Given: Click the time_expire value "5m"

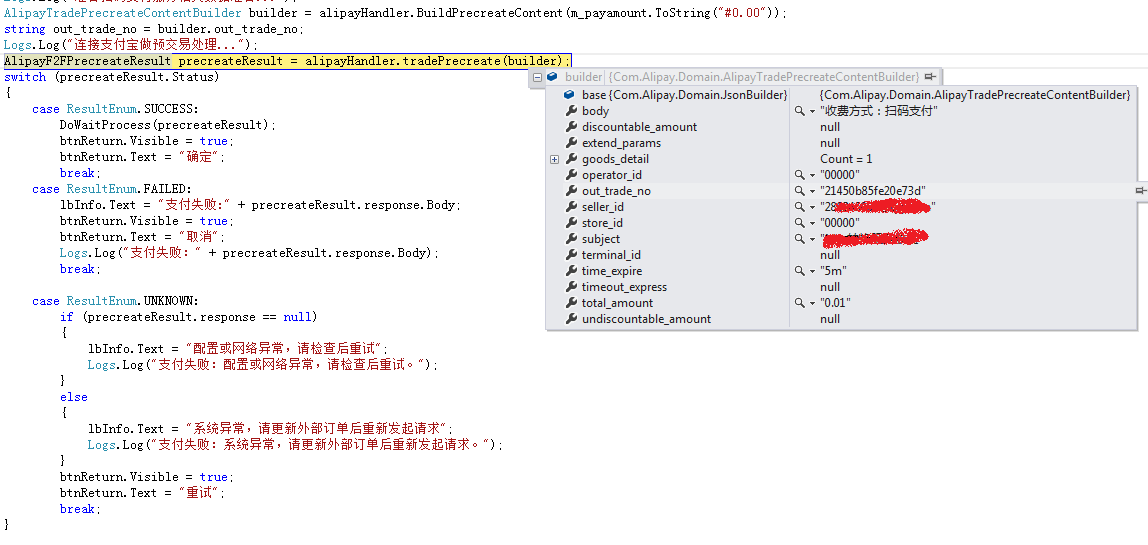Looking at the screenshot, I should (833, 271).
